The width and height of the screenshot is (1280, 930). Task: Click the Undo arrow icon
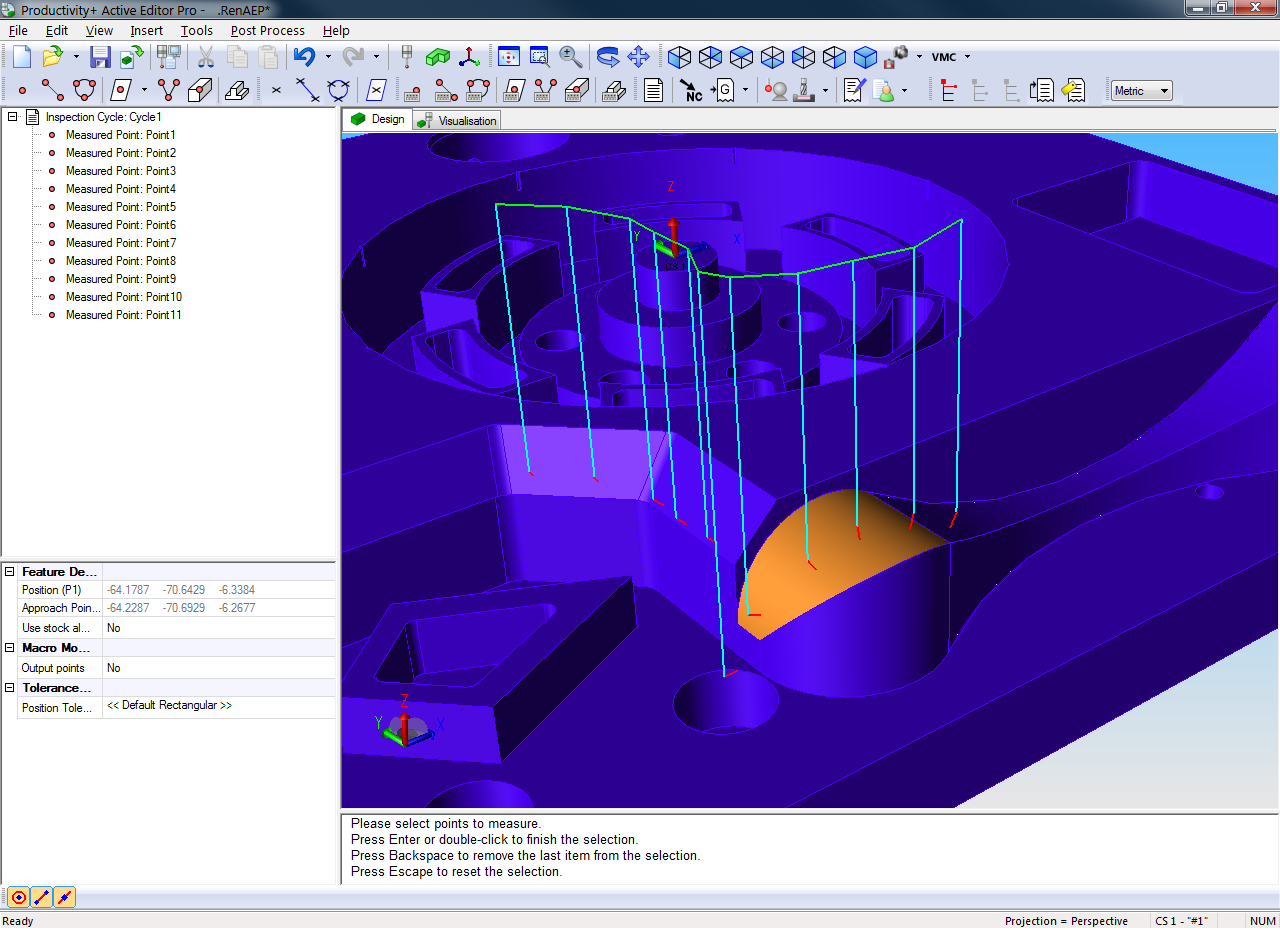pos(305,57)
